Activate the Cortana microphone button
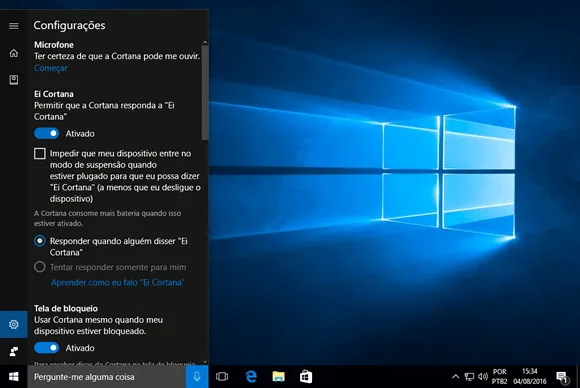Screen dimensions: 580x388 tap(197, 377)
